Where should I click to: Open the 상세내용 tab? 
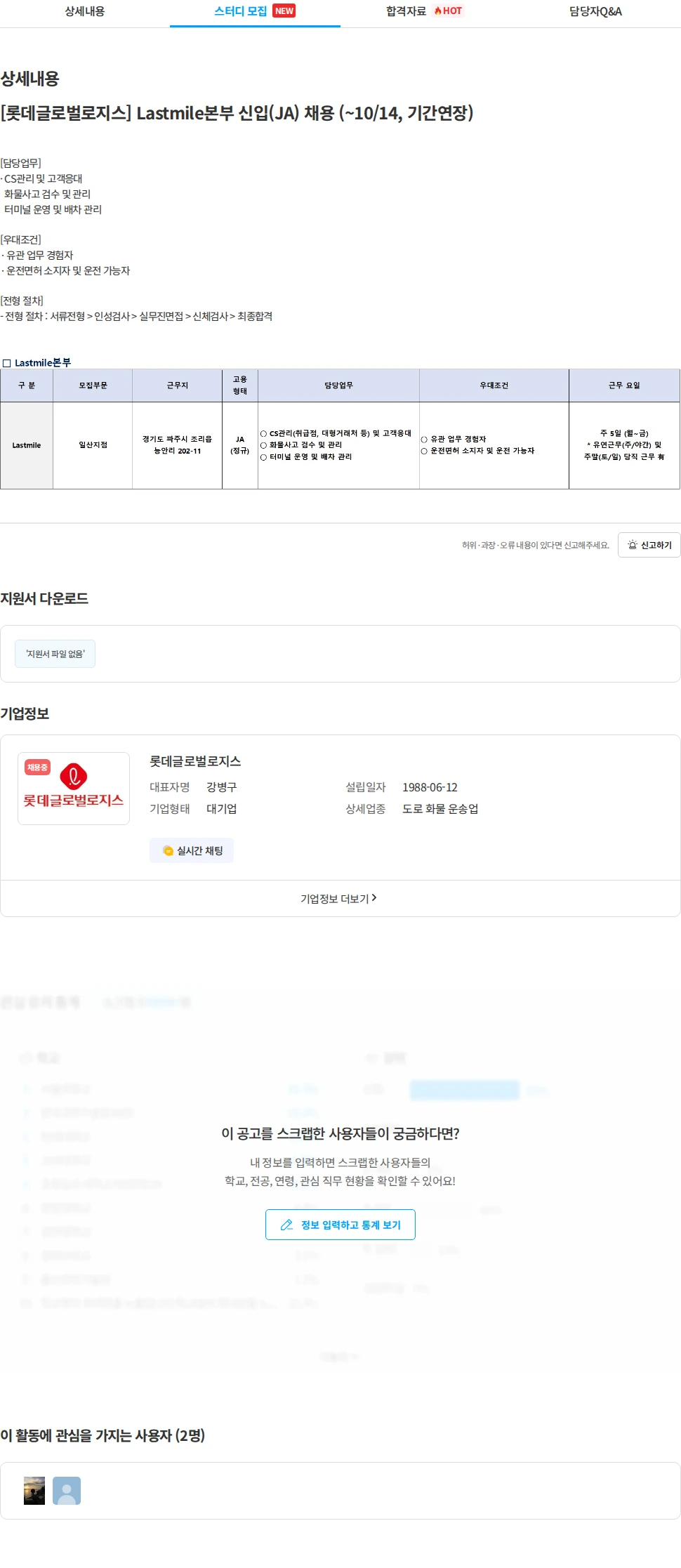(x=85, y=11)
